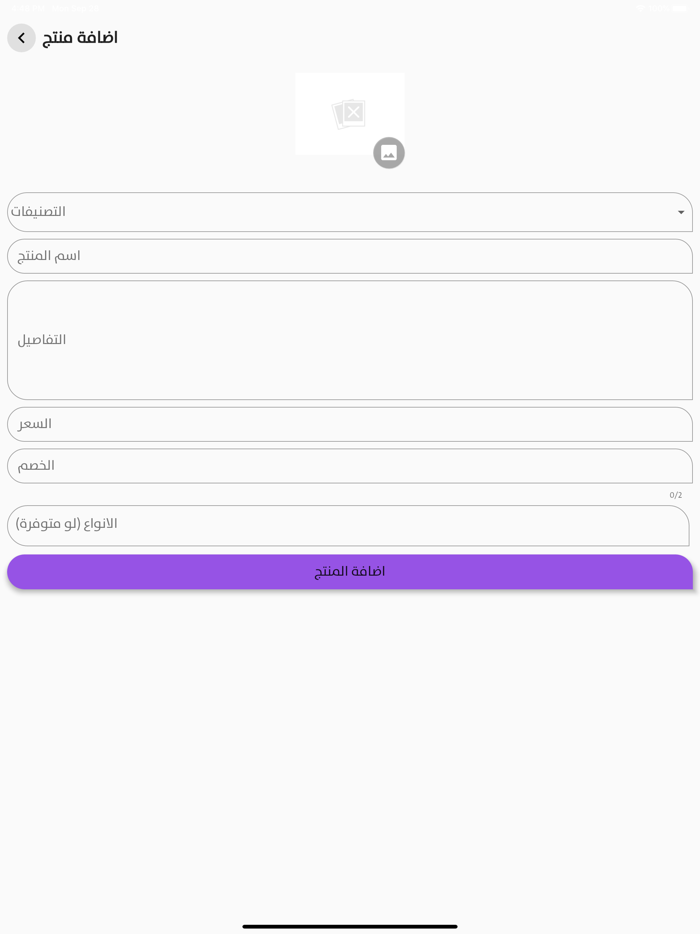
Task: Tap the image placeholder thumbnail icon
Action: tap(349, 113)
